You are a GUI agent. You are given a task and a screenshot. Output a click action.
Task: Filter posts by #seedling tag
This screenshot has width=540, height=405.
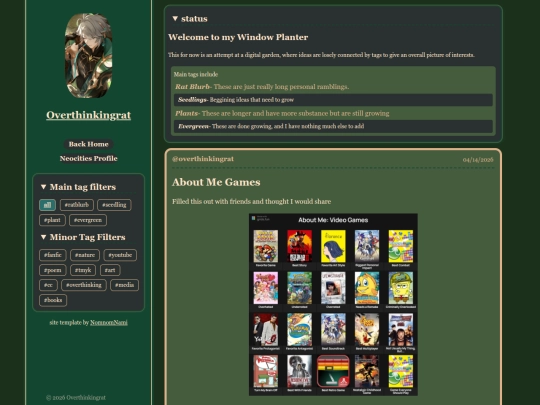(114, 205)
